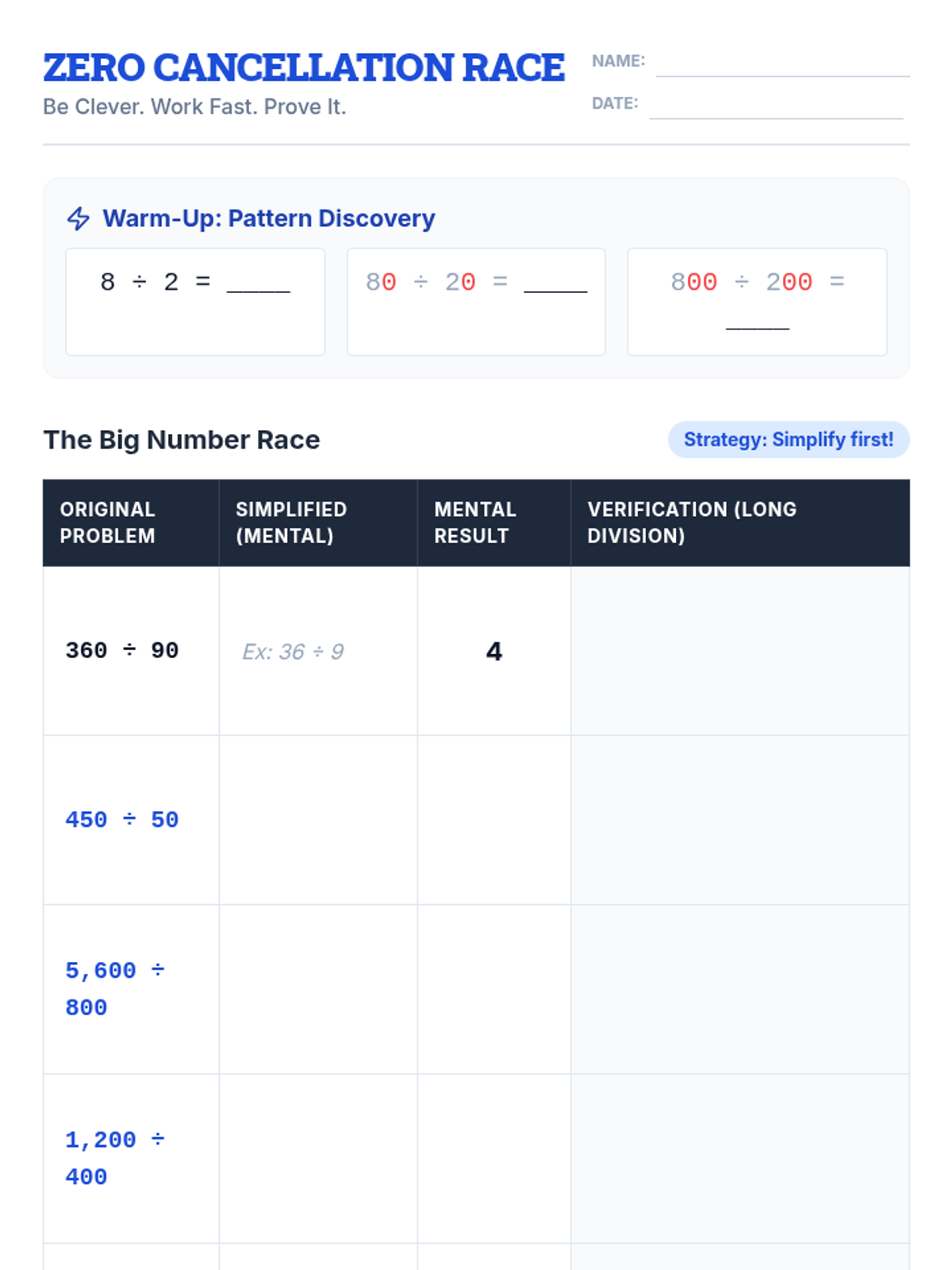Click the example text "Ex: 36 ÷ 9"

point(293,652)
